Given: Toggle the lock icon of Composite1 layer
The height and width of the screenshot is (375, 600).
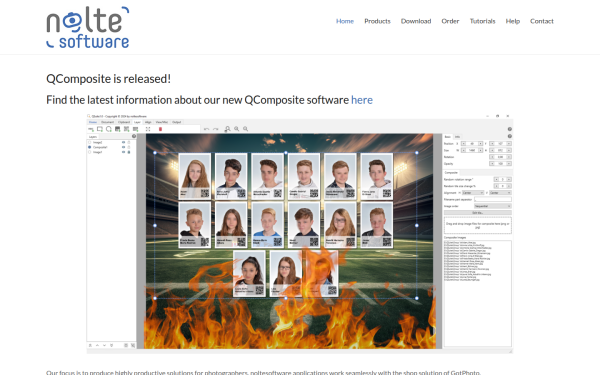Looking at the screenshot, I should 129,147.
